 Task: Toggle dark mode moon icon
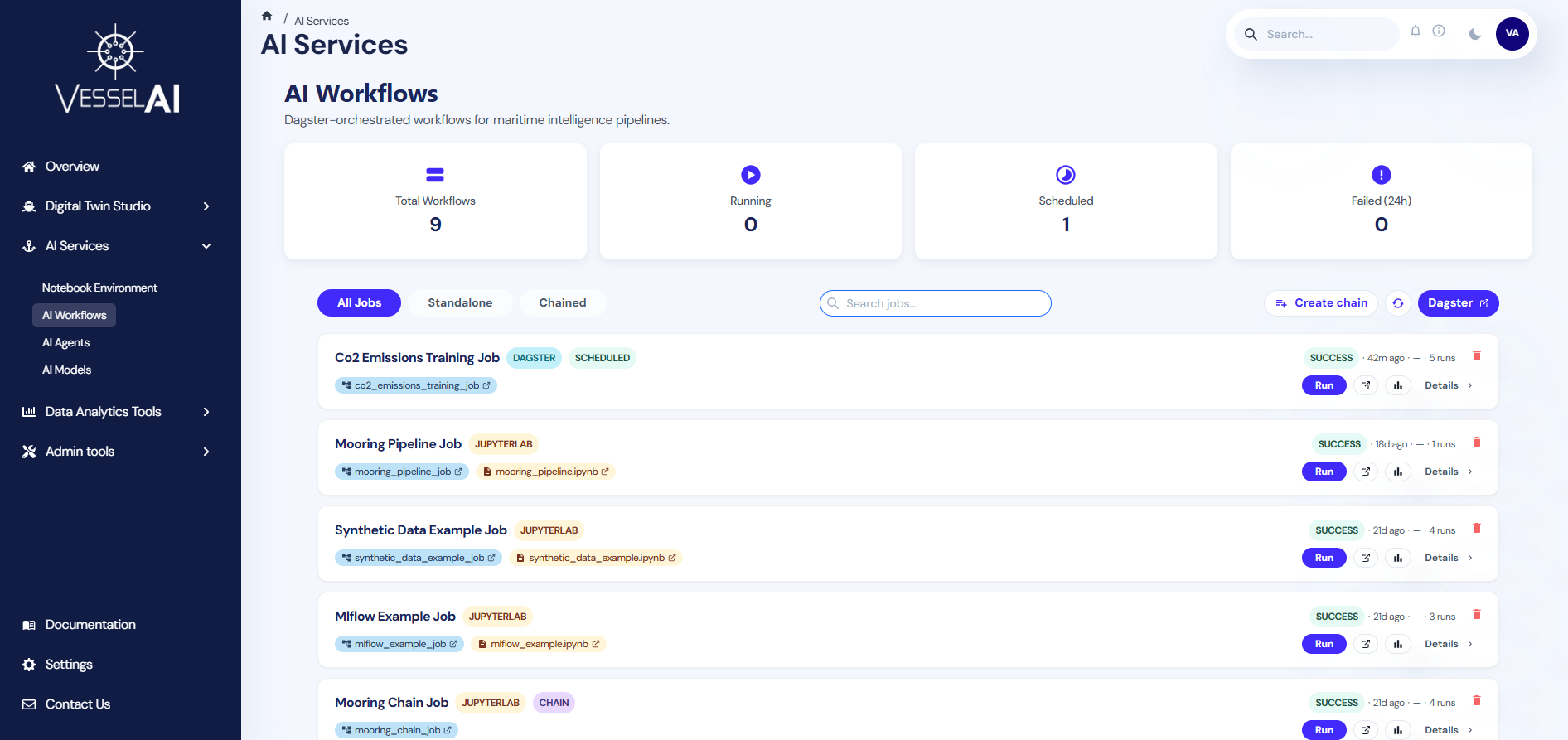point(1474,34)
